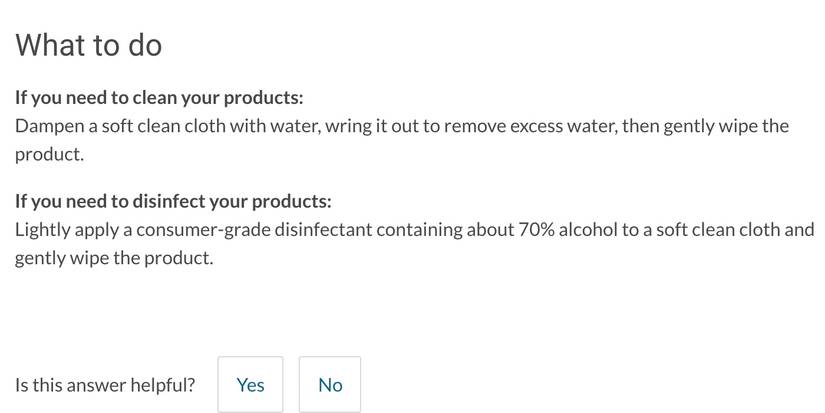Image resolution: width=825 pixels, height=413 pixels.
Task: Click "product." ending the cleaning paragraph
Action: 50,155
